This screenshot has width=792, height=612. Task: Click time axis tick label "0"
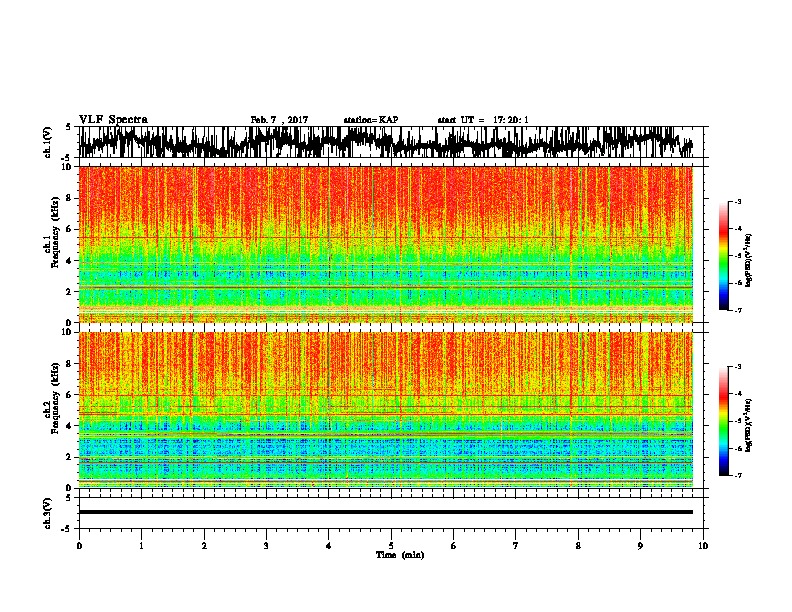79,546
